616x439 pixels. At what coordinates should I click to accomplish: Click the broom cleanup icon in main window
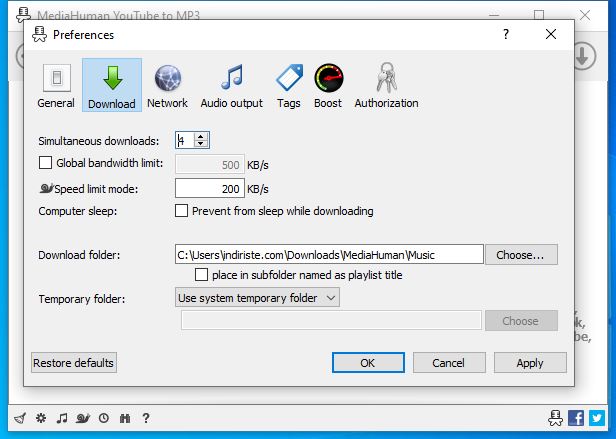(20, 418)
